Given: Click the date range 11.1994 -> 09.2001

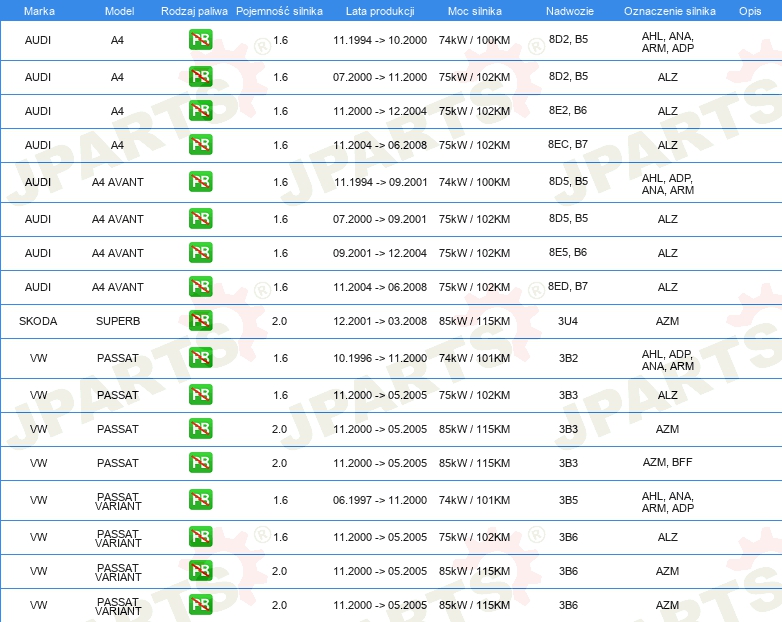Looking at the screenshot, I should [x=380, y=182].
